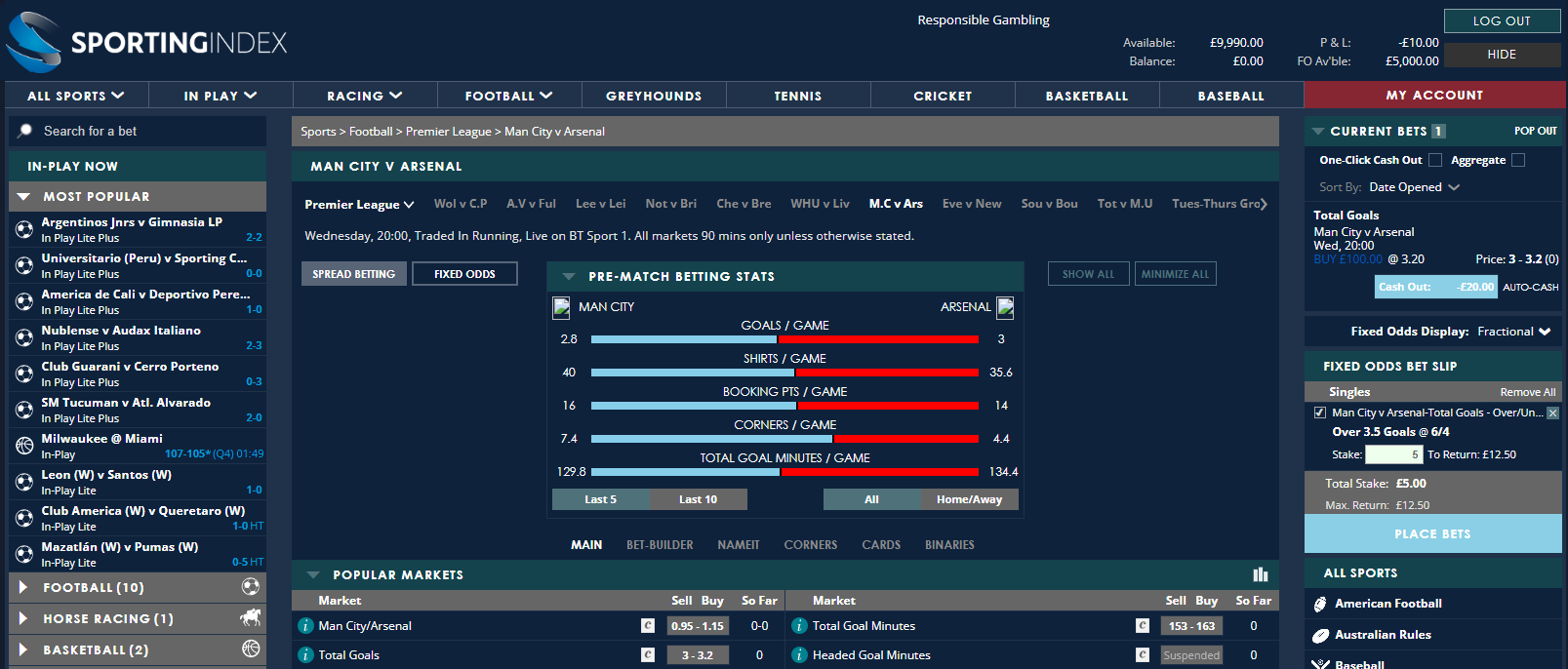Click the American Football sport icon
Screen dimensions: 1568x669
pos(1320,604)
